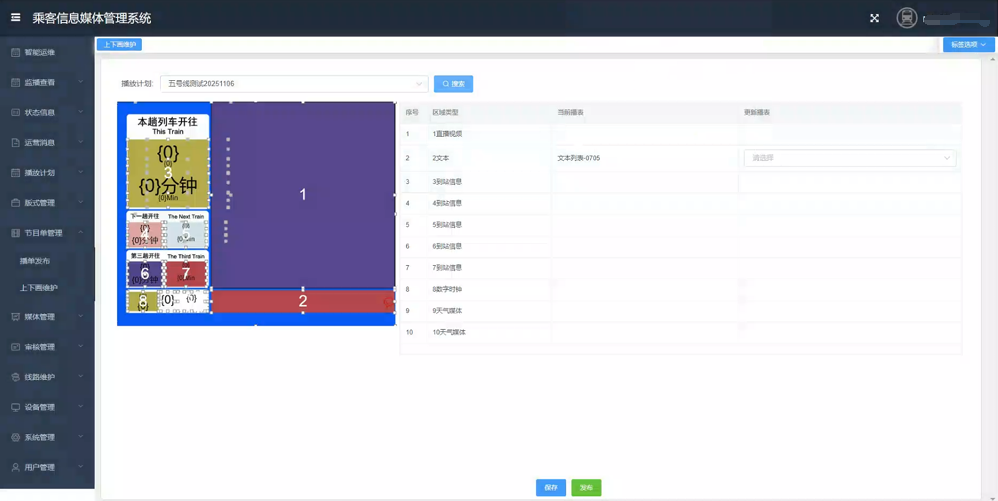Click the 运营消息 sidebar icon
998x501 pixels.
click(x=15, y=143)
